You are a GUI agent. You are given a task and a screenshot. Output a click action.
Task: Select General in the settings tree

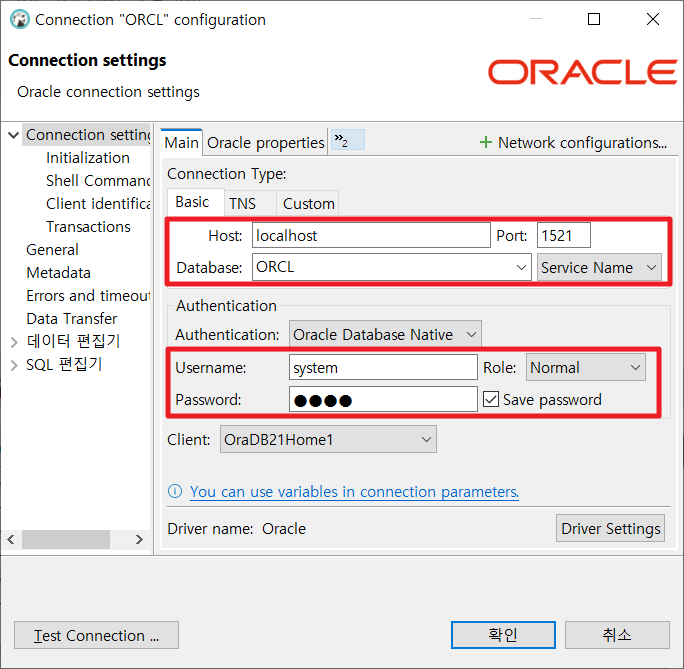tap(52, 249)
